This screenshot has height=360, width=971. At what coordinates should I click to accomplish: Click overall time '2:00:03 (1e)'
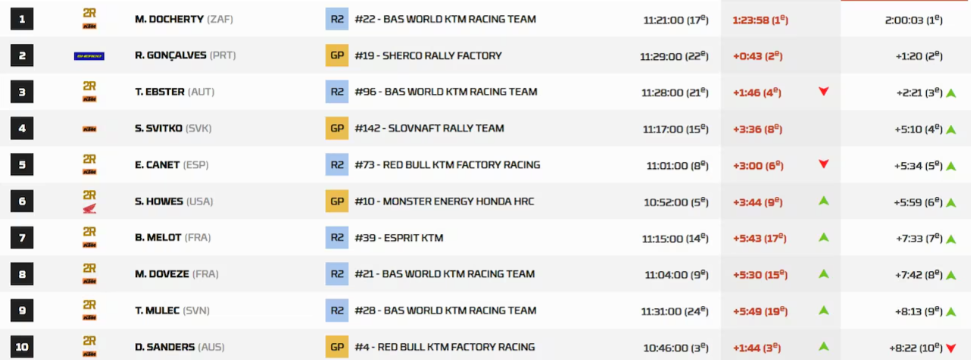(914, 20)
